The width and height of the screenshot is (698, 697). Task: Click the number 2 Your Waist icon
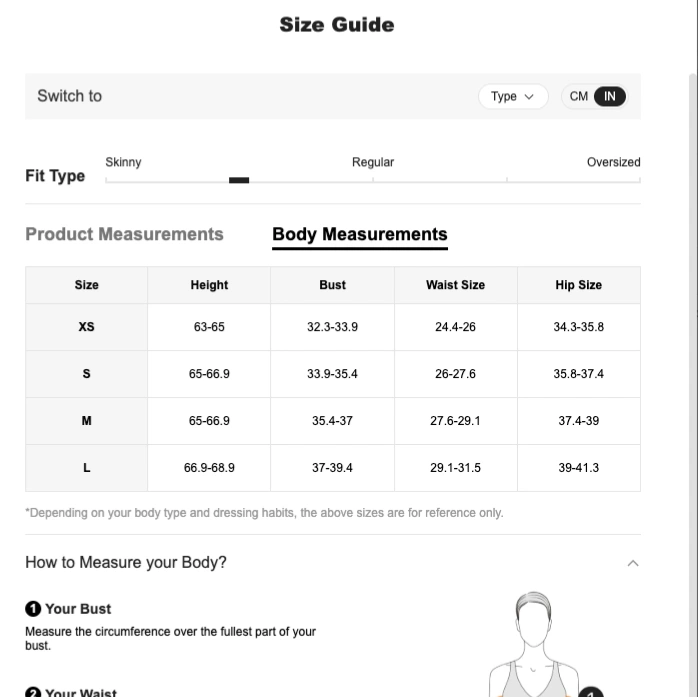pos(33,692)
